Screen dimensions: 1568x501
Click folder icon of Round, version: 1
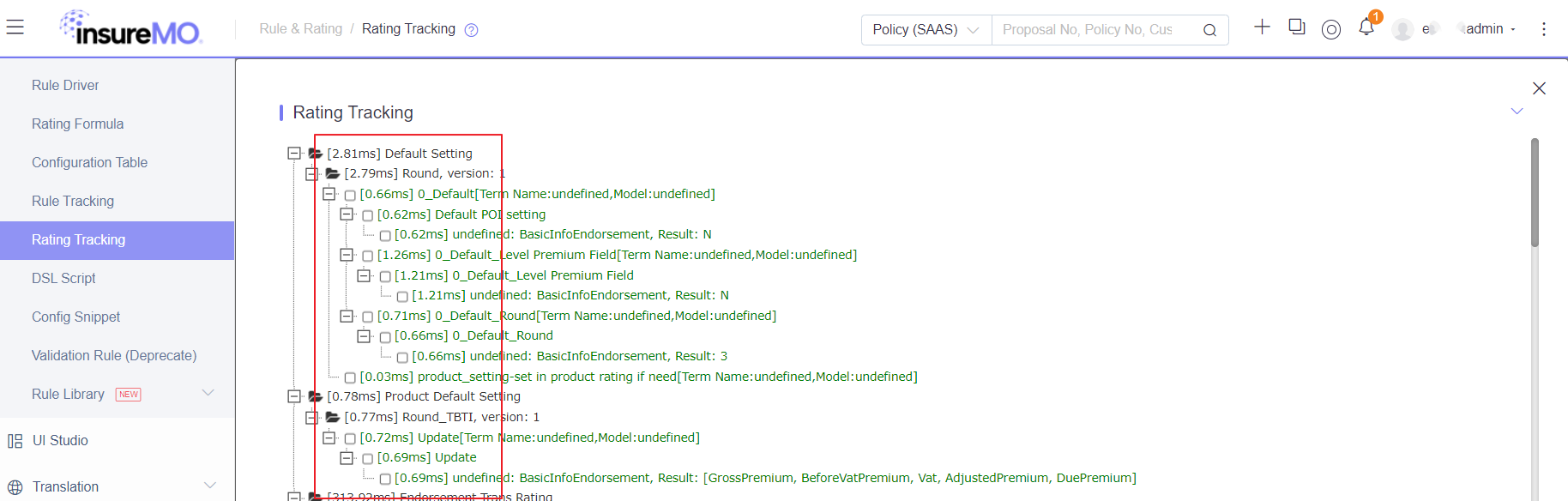pyautogui.click(x=333, y=173)
